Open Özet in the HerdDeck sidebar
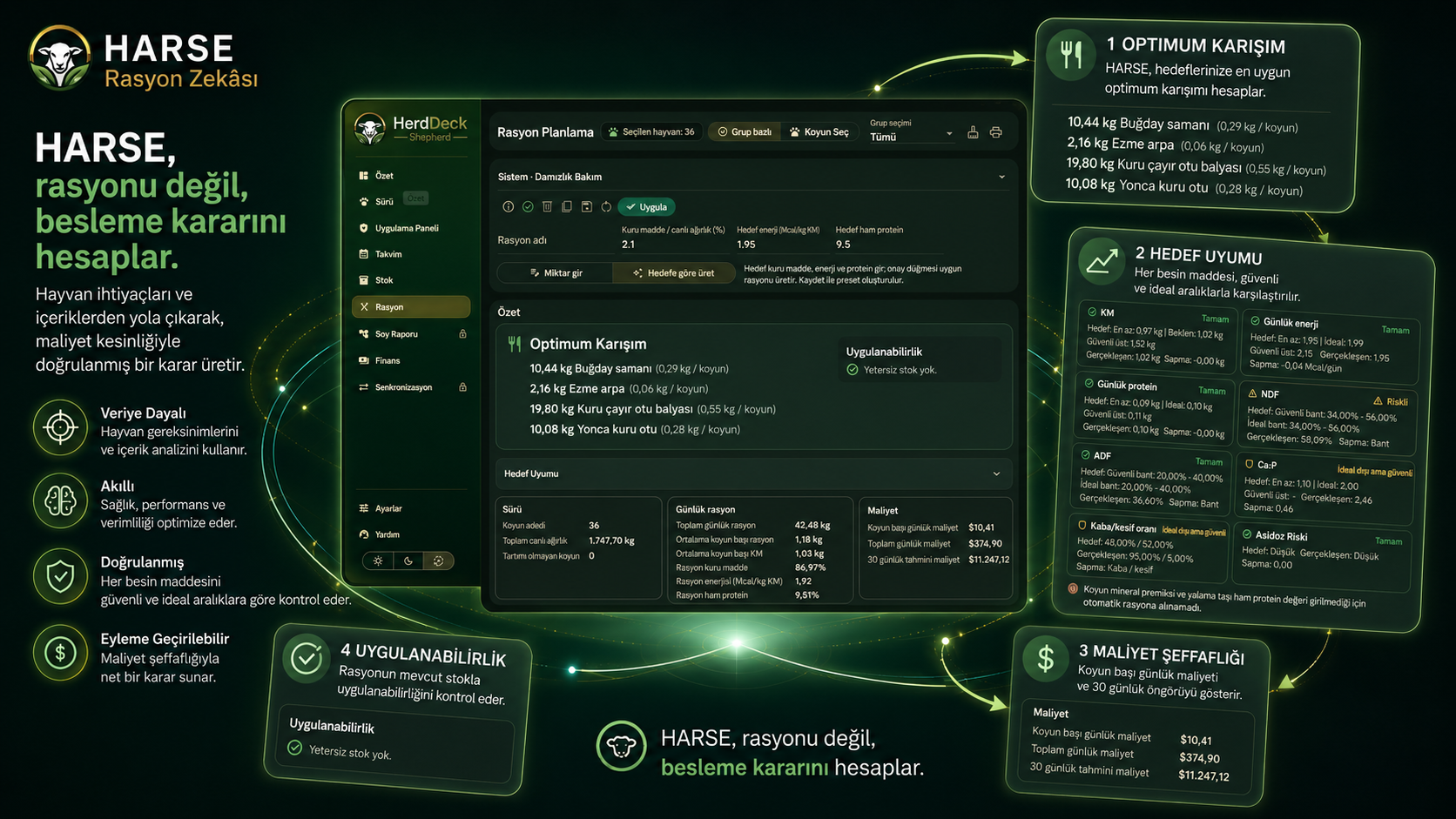 (x=411, y=176)
